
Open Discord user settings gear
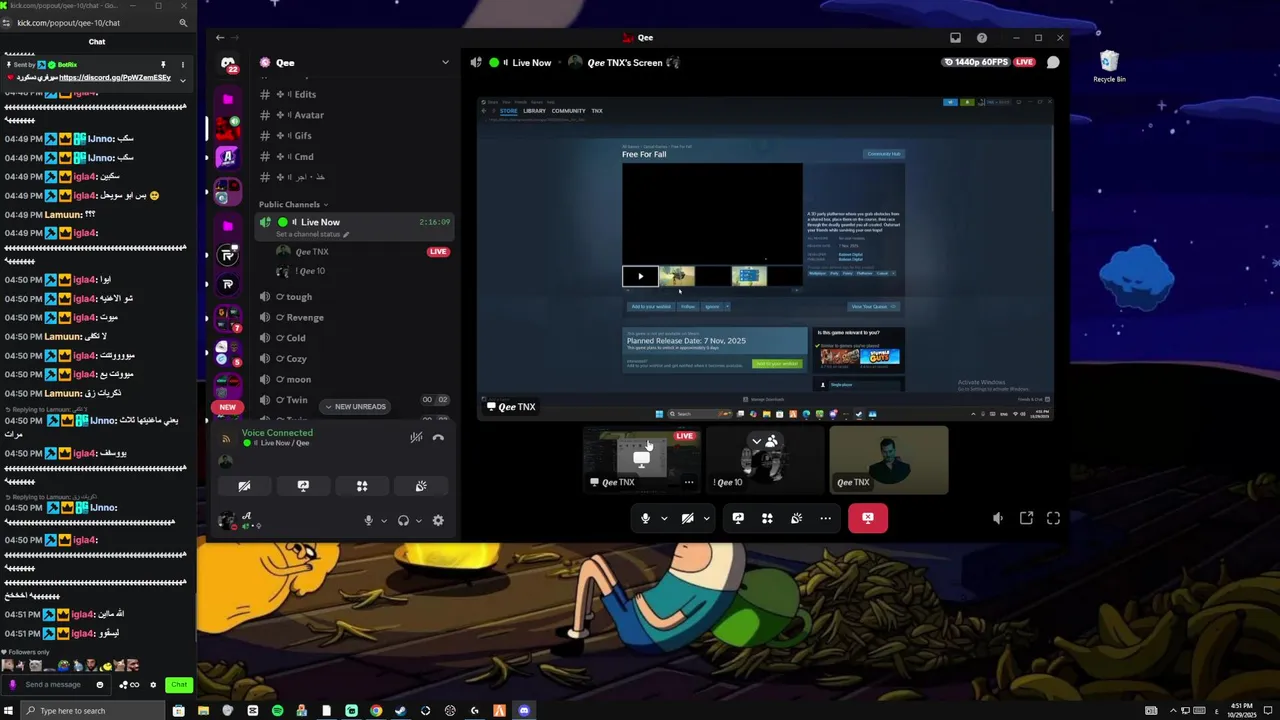(x=438, y=520)
